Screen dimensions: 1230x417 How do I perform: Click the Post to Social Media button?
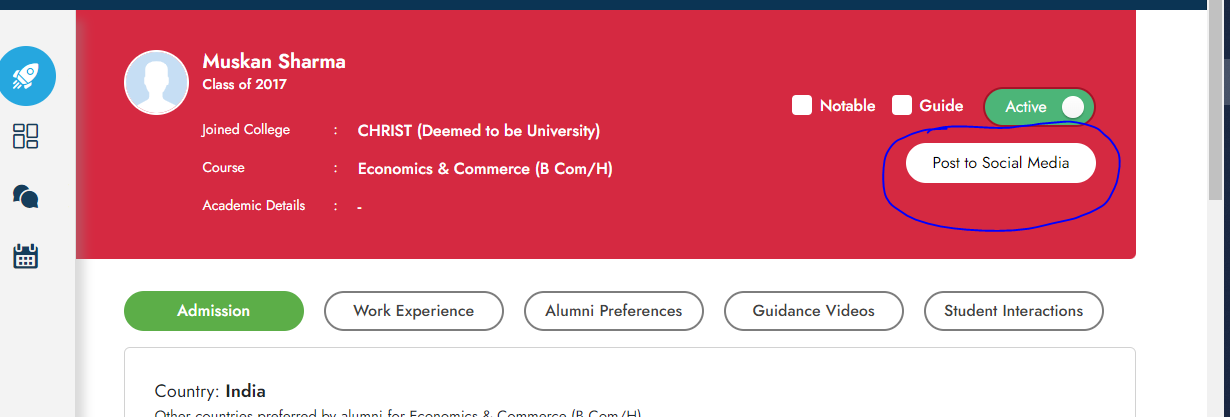pos(1001,163)
